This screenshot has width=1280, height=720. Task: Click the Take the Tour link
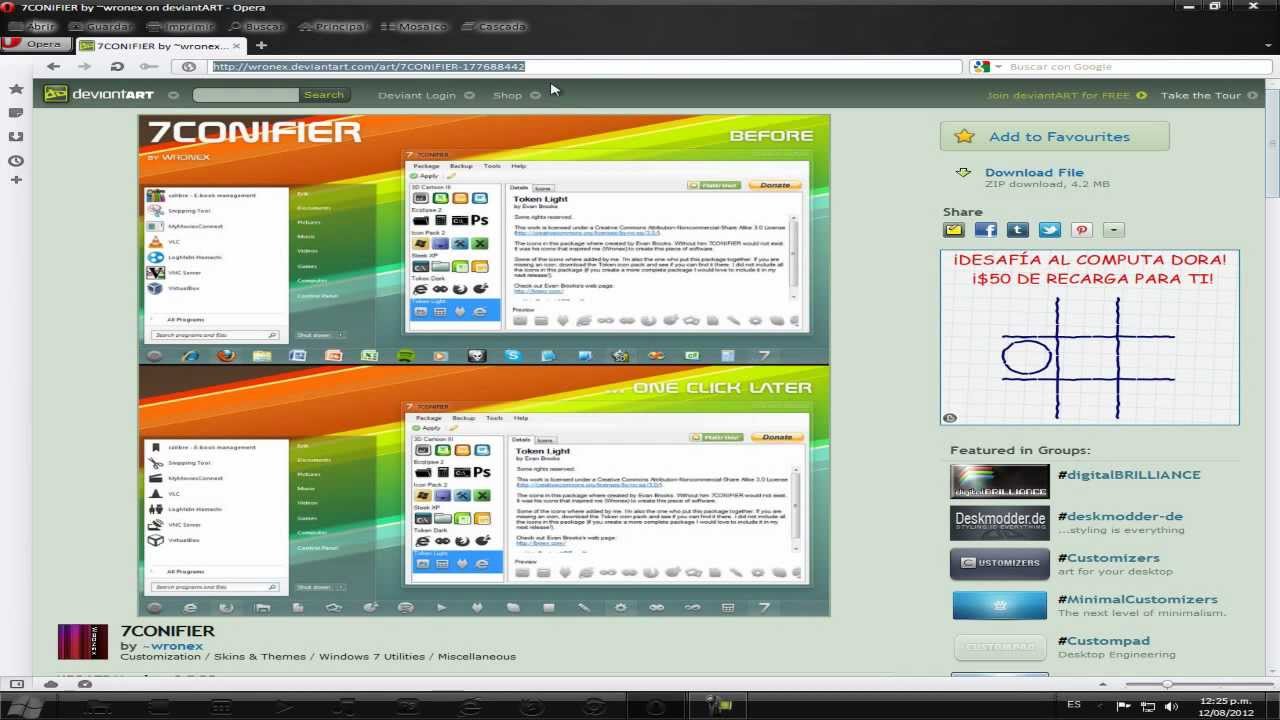(x=1200, y=95)
